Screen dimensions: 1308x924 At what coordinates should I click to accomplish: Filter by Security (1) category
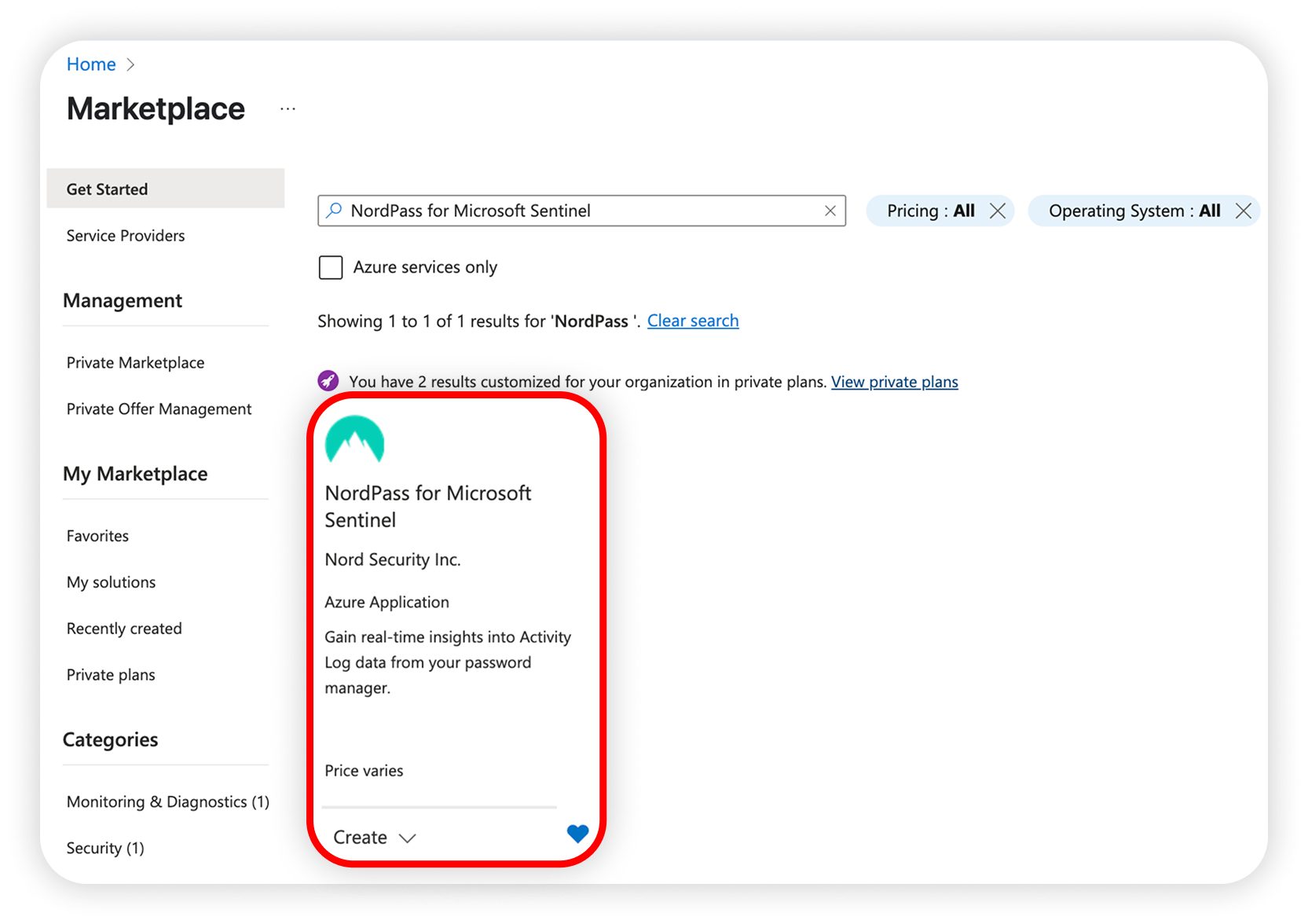tap(105, 848)
